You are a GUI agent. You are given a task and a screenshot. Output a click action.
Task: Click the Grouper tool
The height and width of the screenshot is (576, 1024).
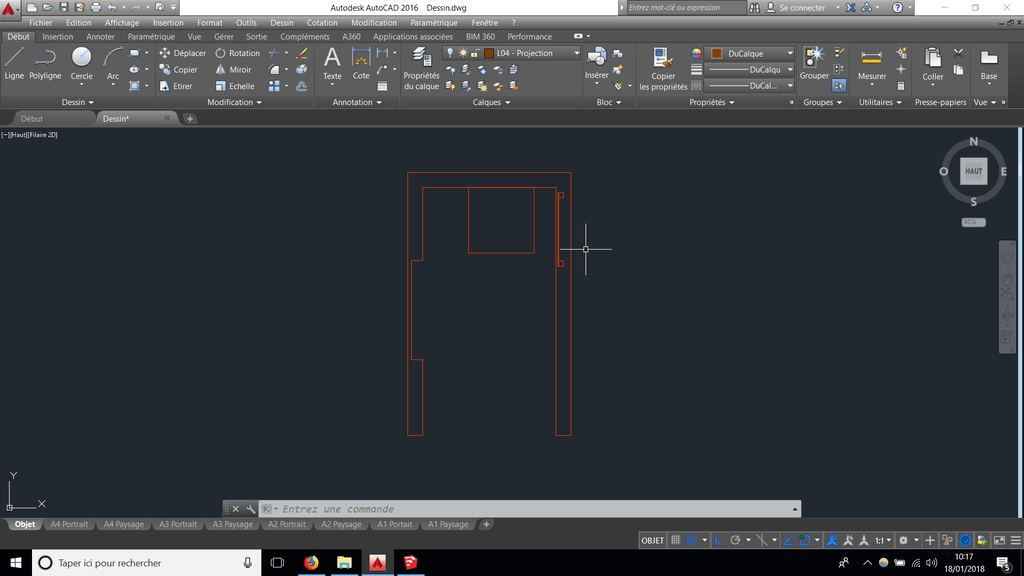pos(814,63)
